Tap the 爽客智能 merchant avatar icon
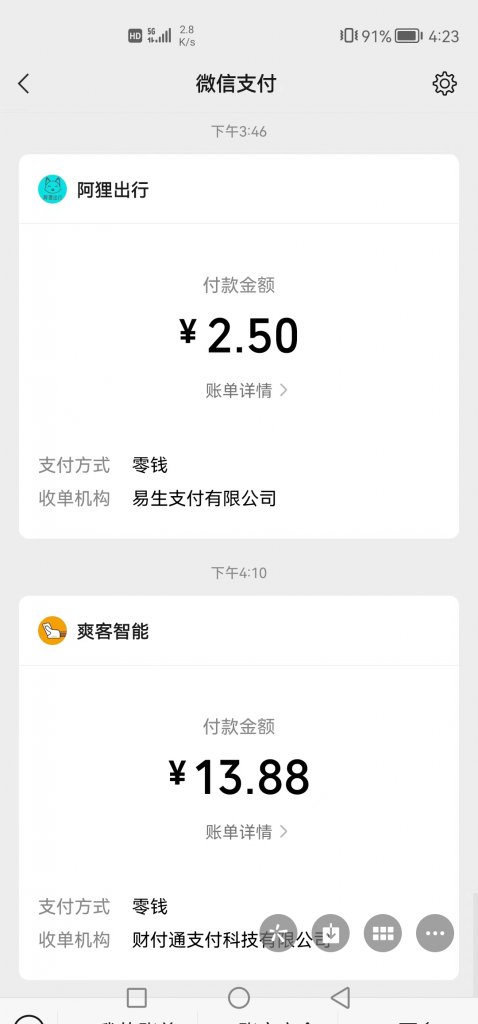478x1024 pixels. pos(52,631)
